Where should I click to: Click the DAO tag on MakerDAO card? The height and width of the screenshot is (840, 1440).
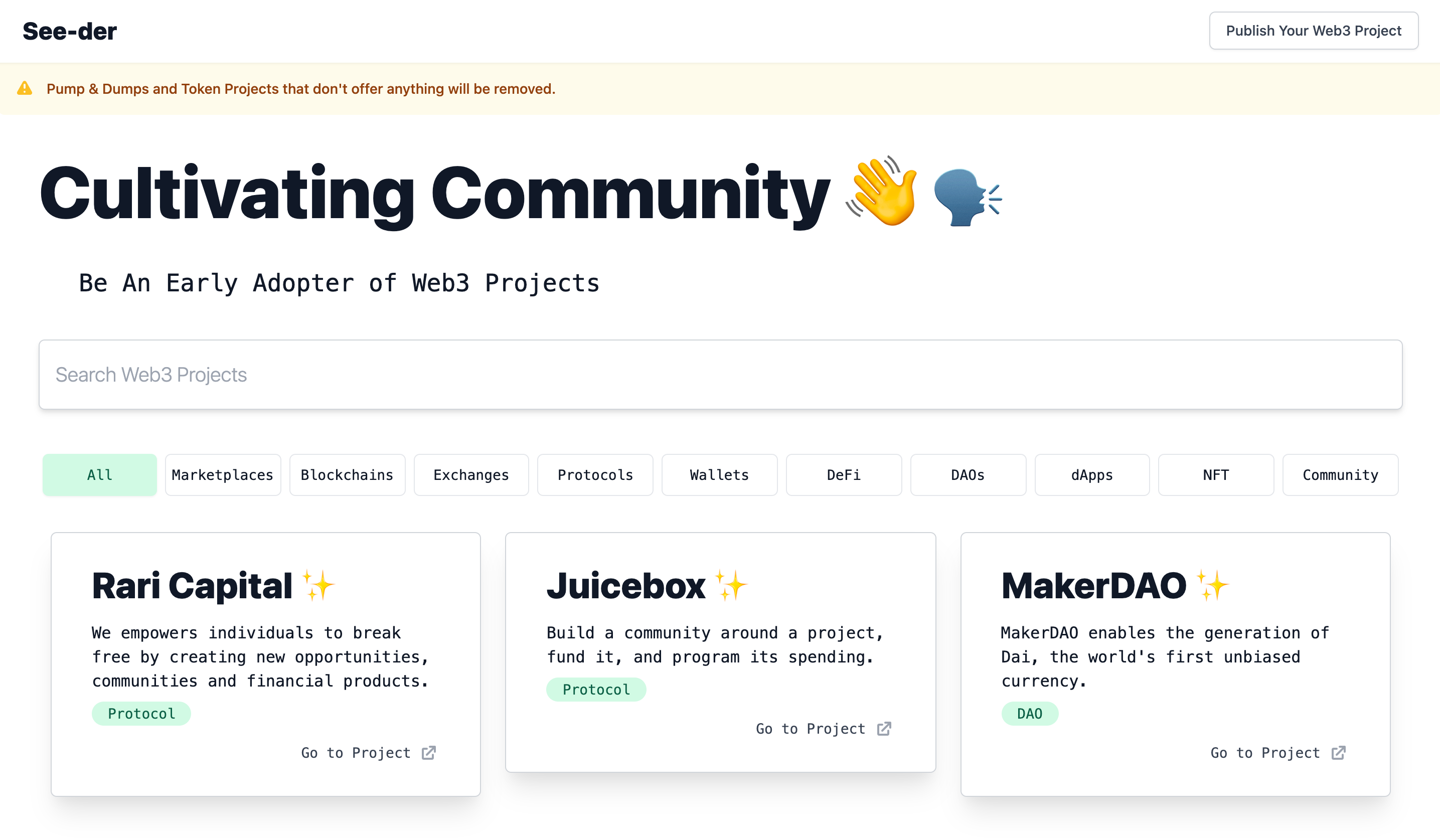tap(1029, 713)
